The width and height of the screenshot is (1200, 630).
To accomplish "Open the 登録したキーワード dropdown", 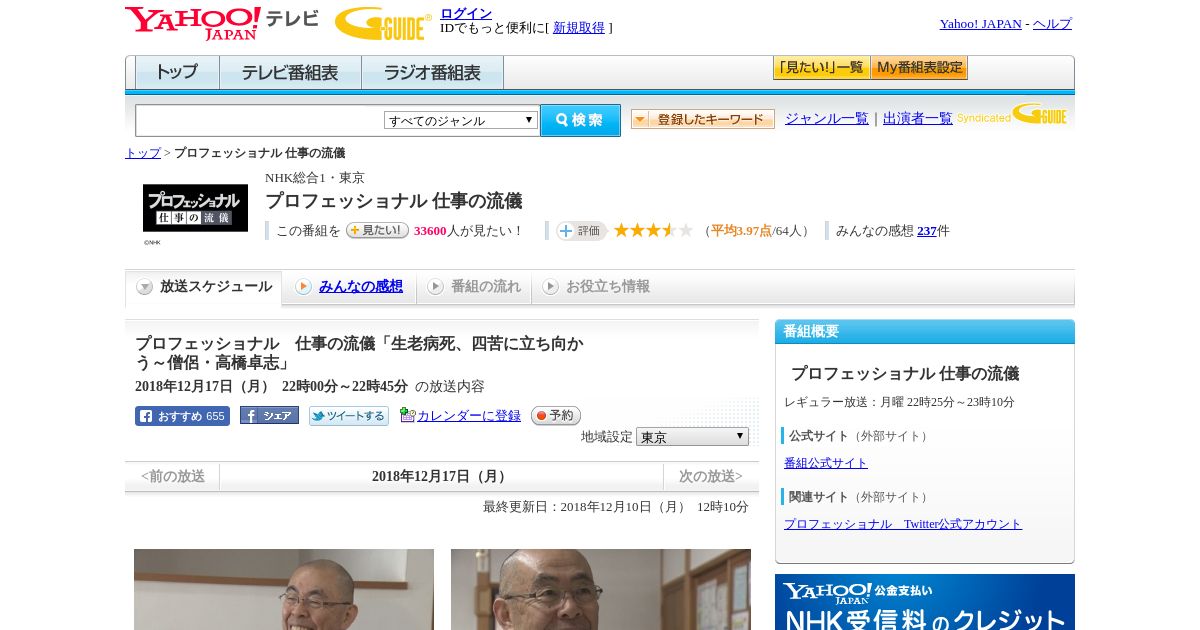I will click(703, 119).
